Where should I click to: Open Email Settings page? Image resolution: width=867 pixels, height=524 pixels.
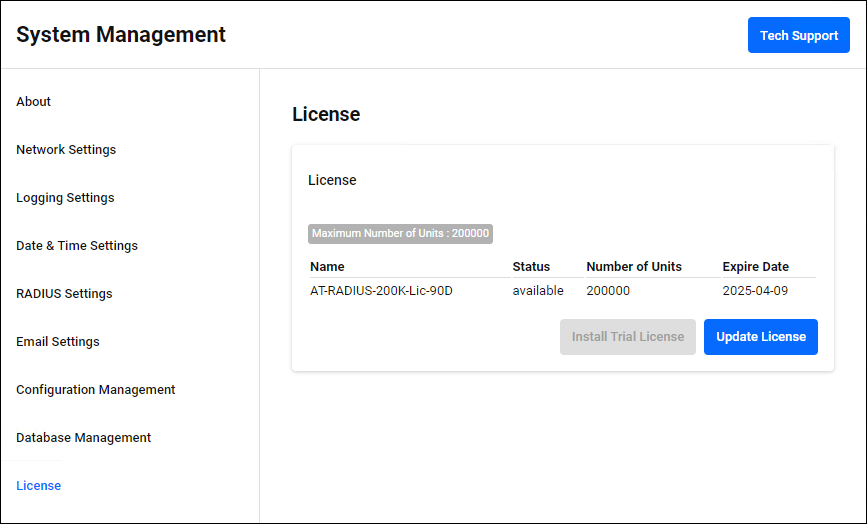click(58, 342)
